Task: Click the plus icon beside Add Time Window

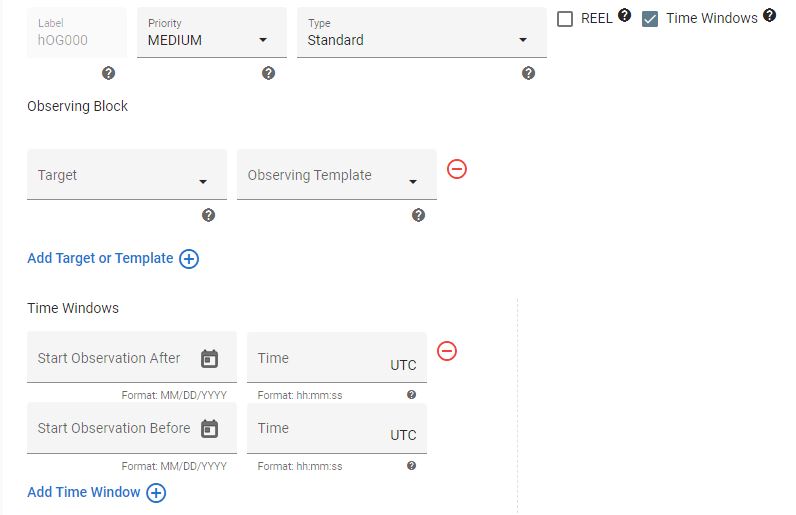Action: [x=156, y=493]
